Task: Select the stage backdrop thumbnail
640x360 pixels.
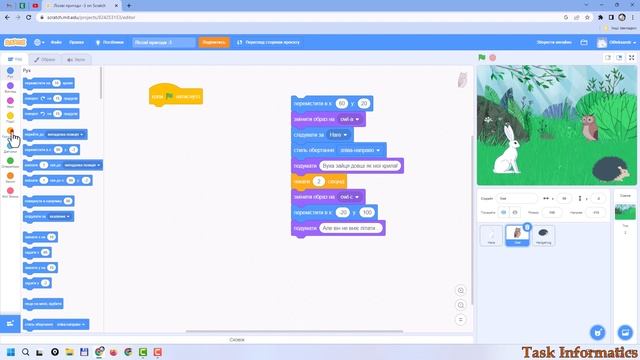Action: [625, 212]
